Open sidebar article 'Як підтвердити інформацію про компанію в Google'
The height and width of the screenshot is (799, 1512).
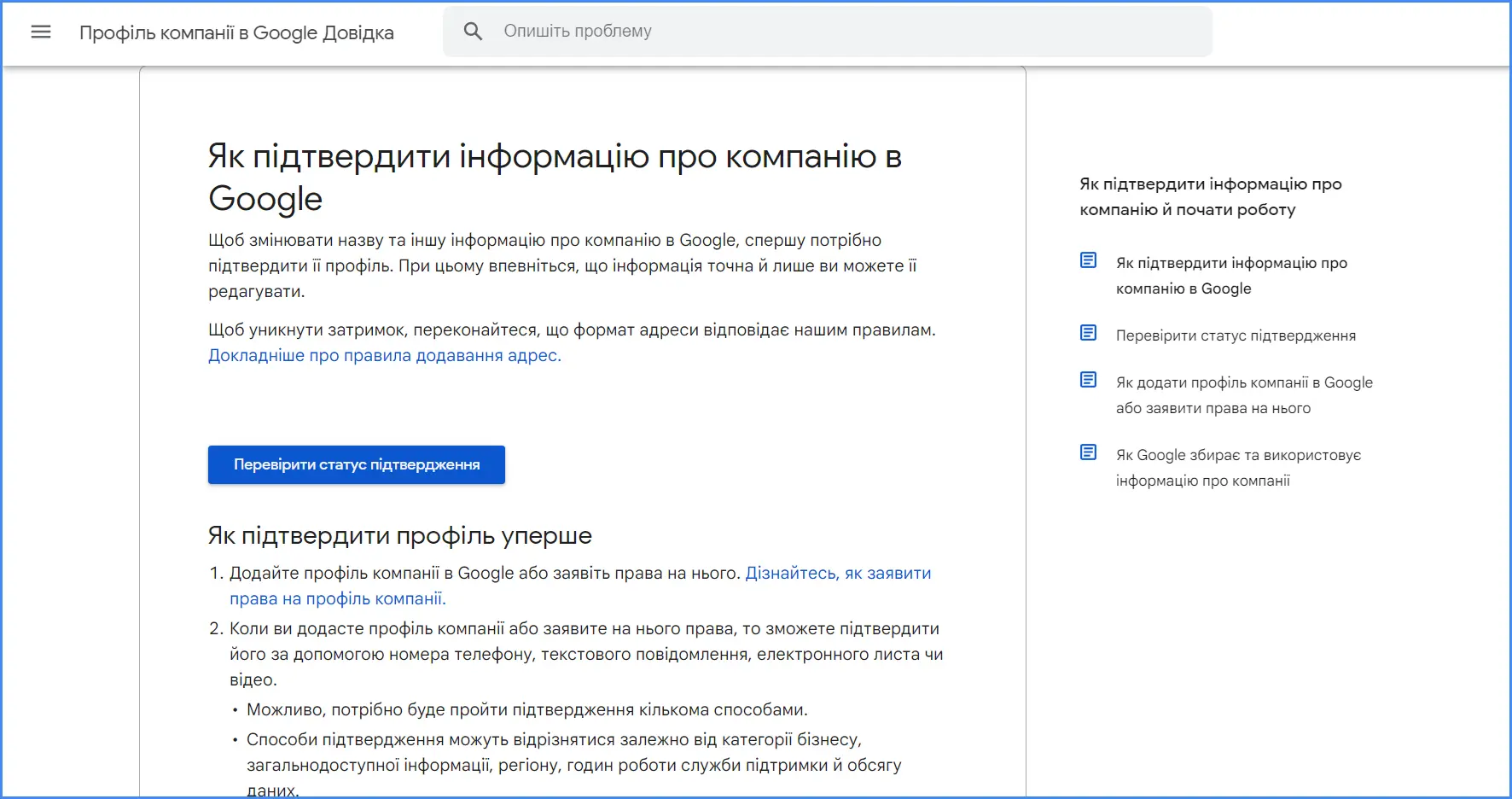point(1231,276)
